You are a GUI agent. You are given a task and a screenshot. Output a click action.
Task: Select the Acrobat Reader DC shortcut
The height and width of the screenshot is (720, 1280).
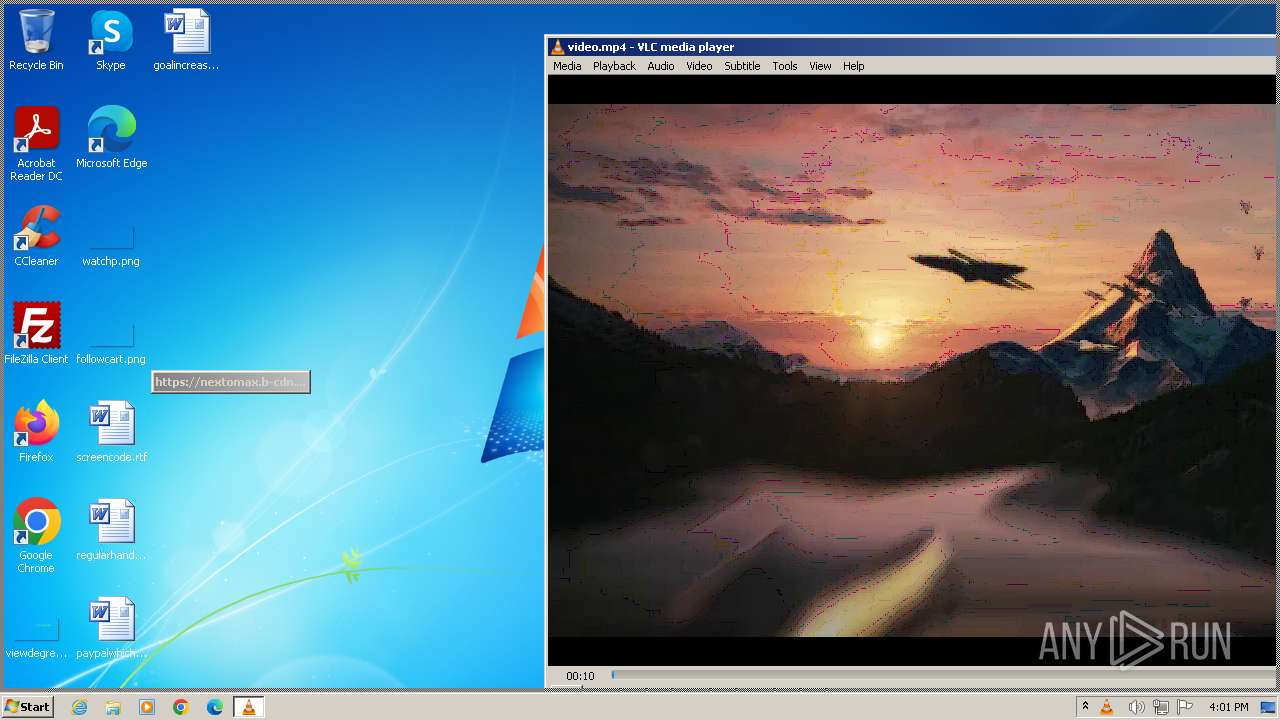click(x=36, y=144)
